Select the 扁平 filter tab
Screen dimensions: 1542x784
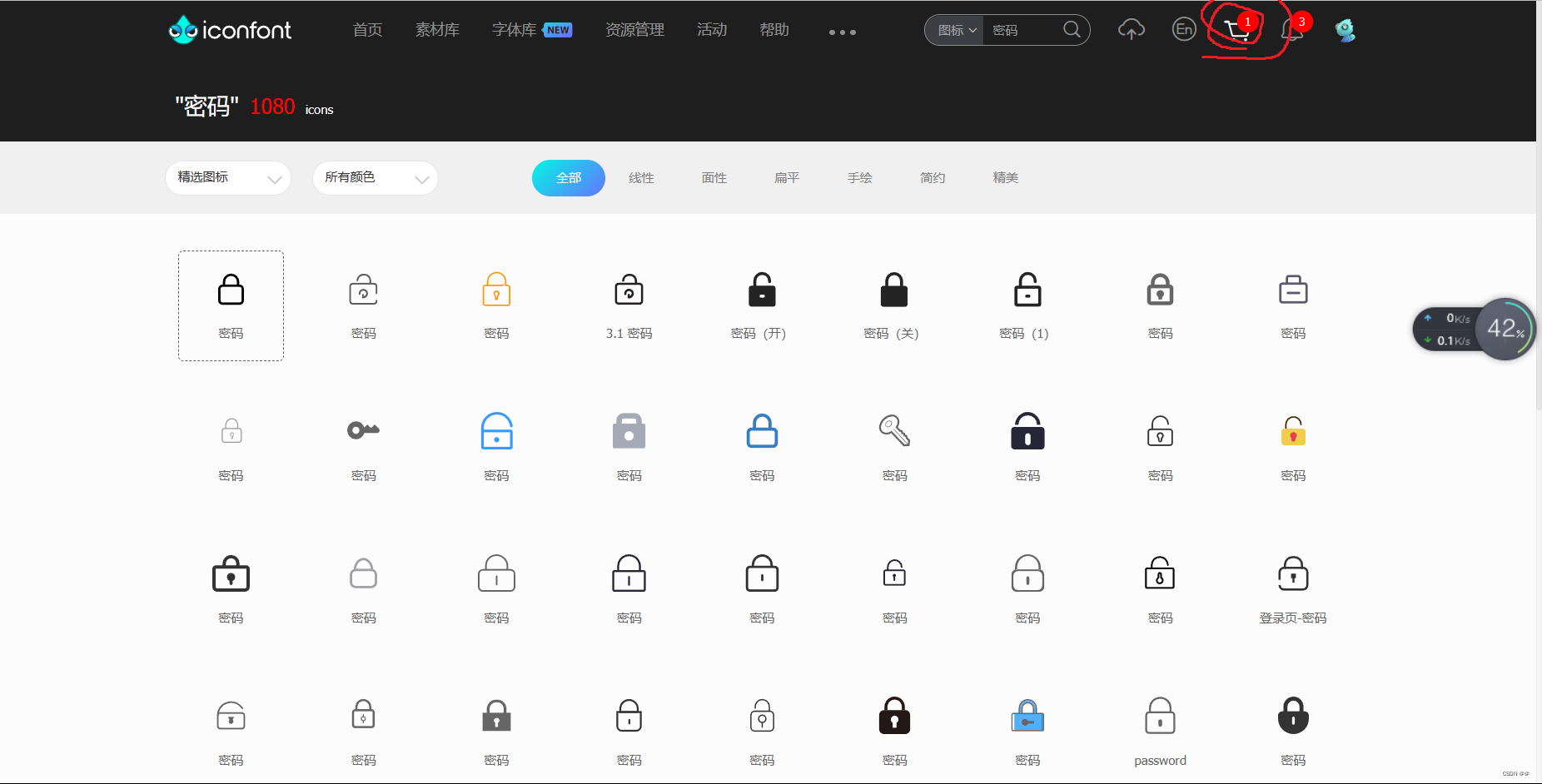pyautogui.click(x=787, y=178)
